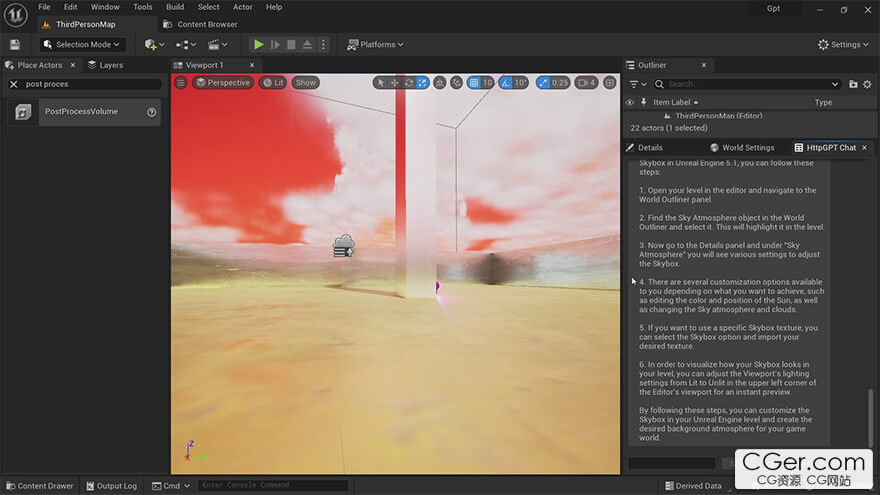Toggle scale snapping
This screenshot has width=880, height=495.
click(543, 82)
